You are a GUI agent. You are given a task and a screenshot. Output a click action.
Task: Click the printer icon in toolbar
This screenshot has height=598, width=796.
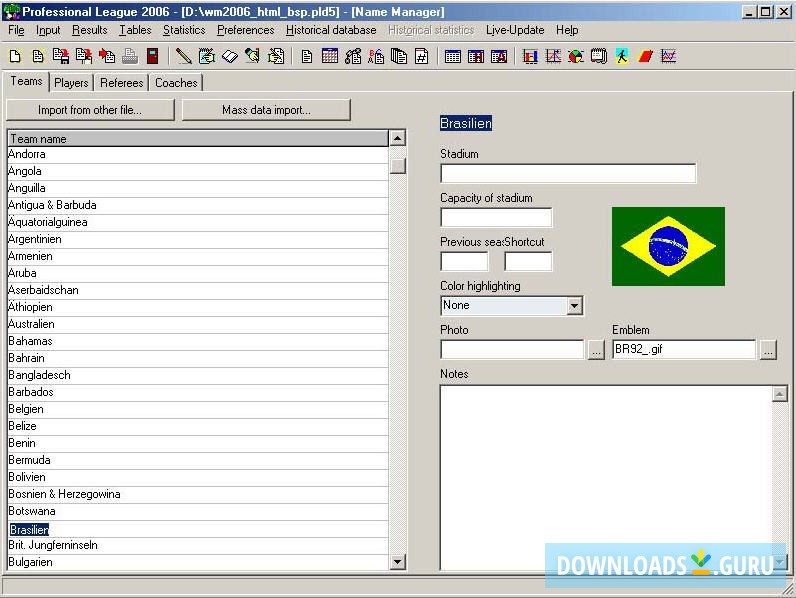(x=129, y=57)
